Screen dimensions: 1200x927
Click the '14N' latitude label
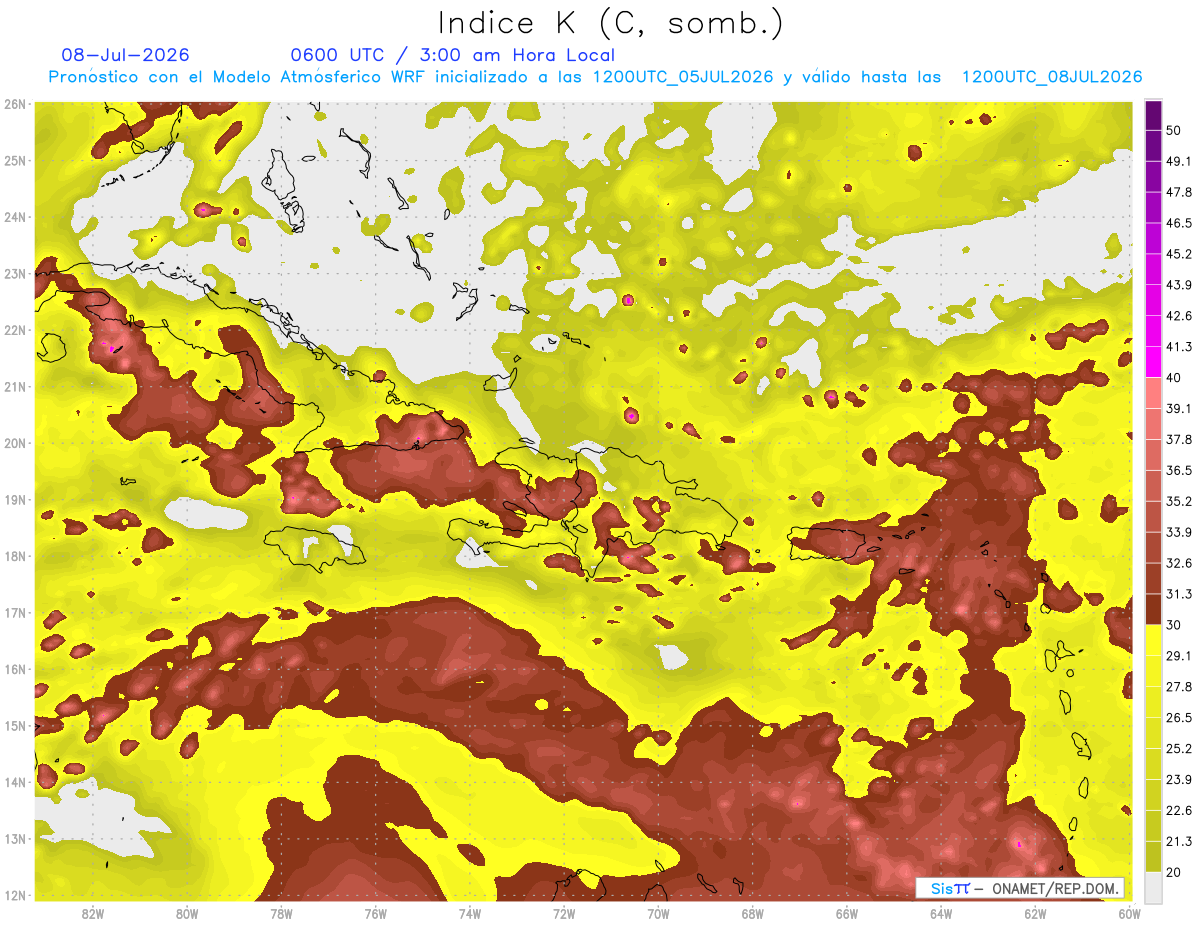[x=14, y=782]
